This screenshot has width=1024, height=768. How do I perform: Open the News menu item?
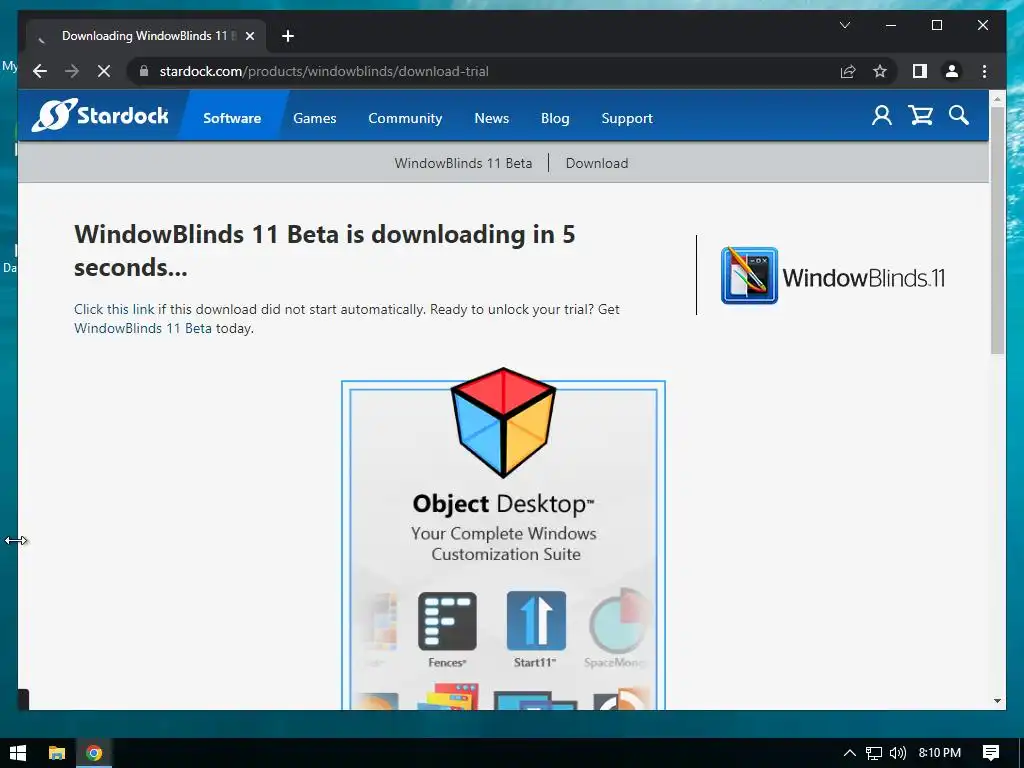tap(491, 118)
